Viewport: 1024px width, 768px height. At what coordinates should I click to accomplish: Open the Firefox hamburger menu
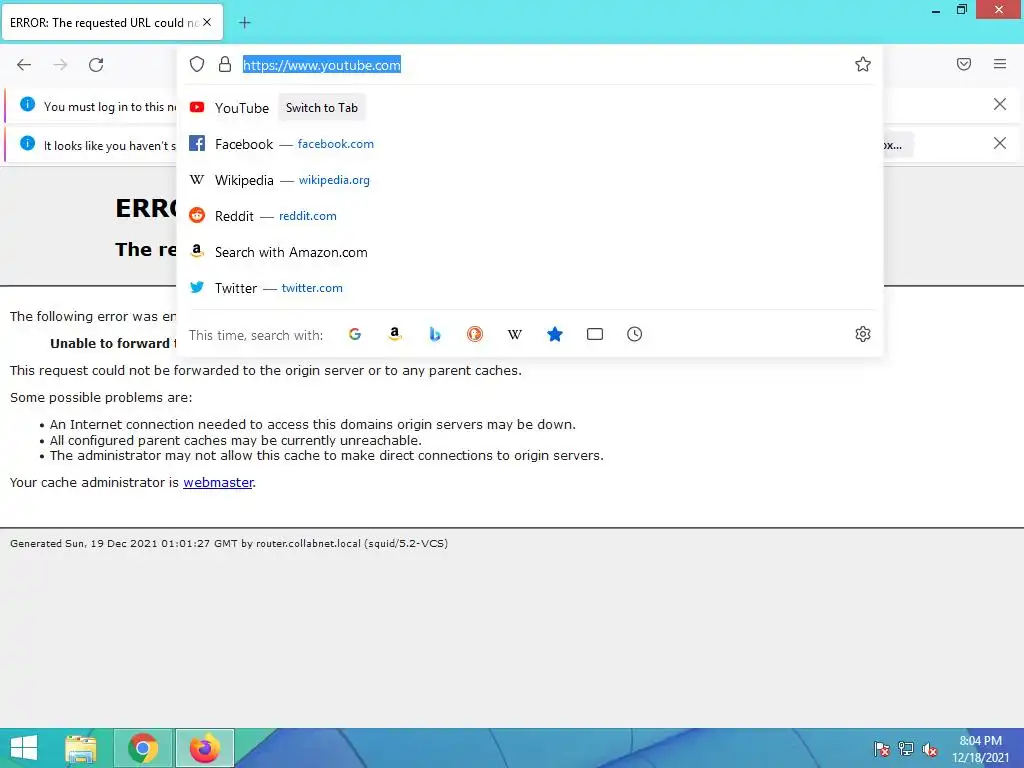coord(1000,64)
